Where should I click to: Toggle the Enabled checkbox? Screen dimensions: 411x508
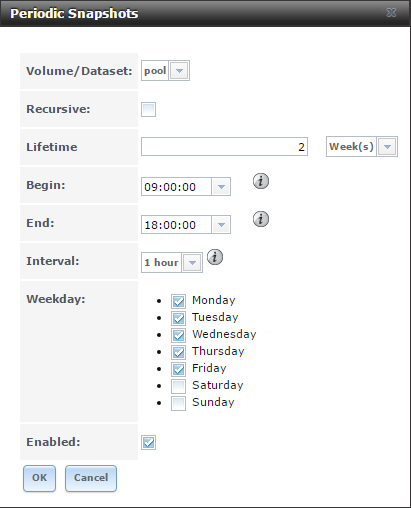coord(148,443)
